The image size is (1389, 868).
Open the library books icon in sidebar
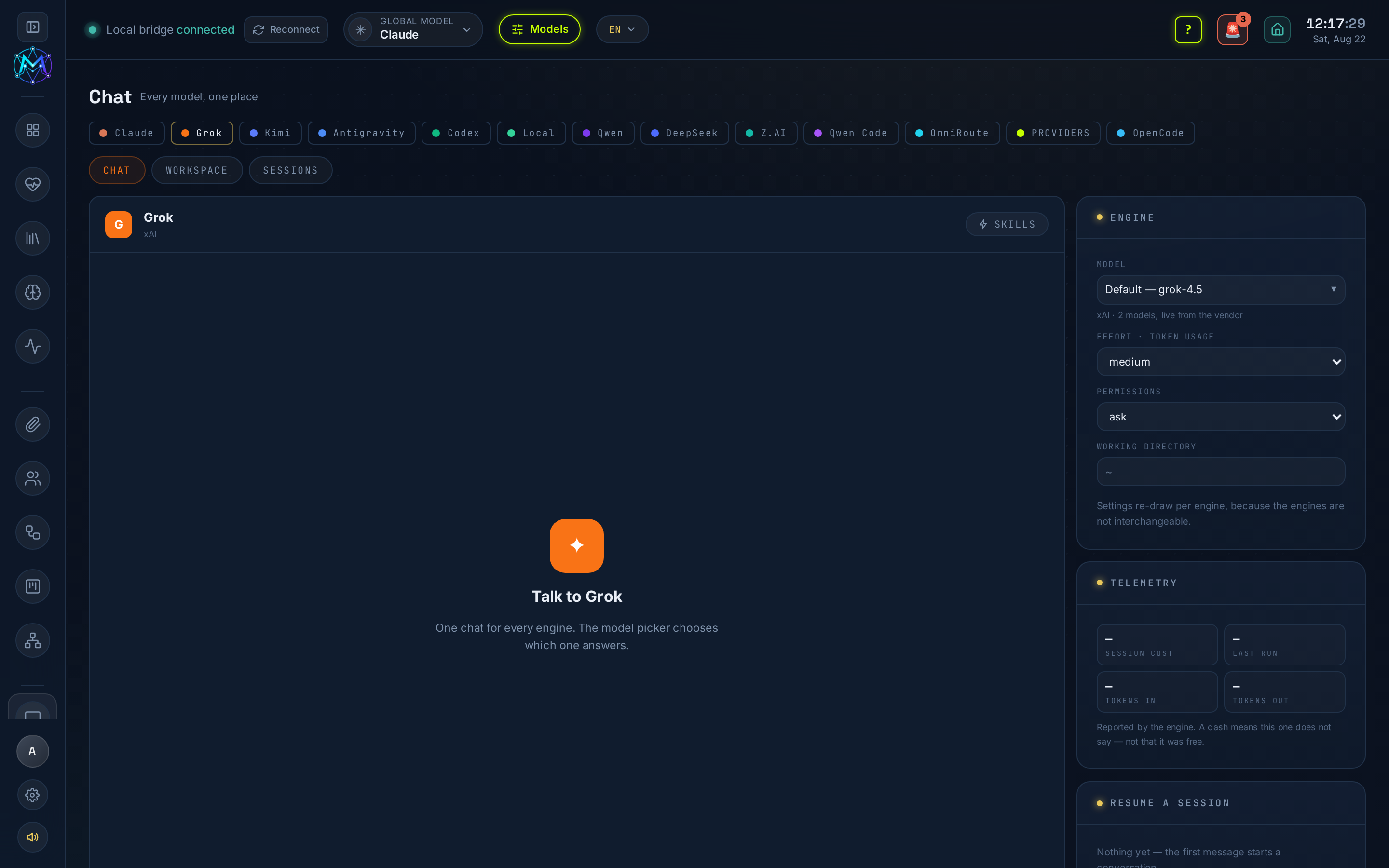(x=33, y=238)
